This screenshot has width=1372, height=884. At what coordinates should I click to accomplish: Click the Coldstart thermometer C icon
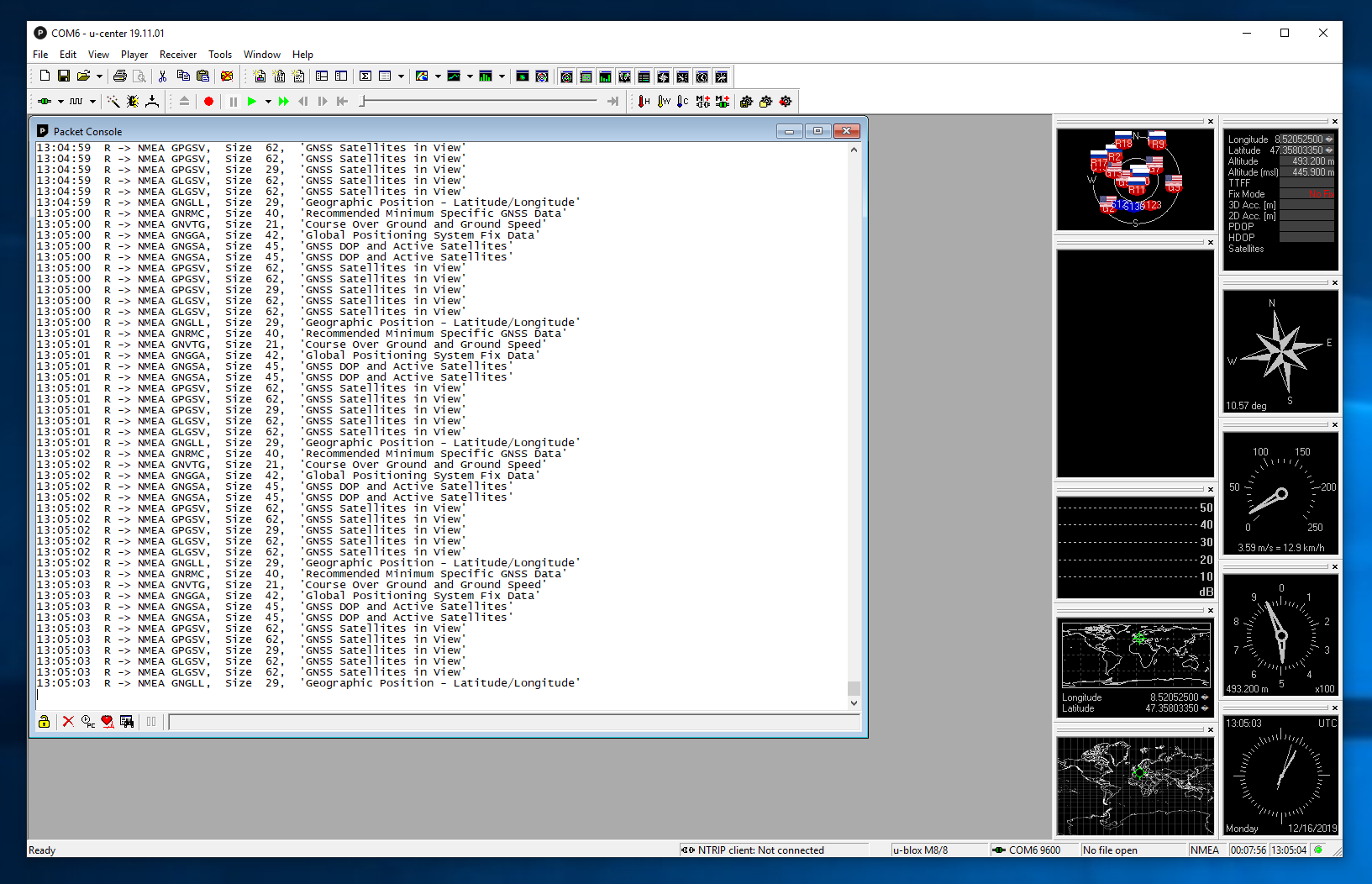(683, 102)
